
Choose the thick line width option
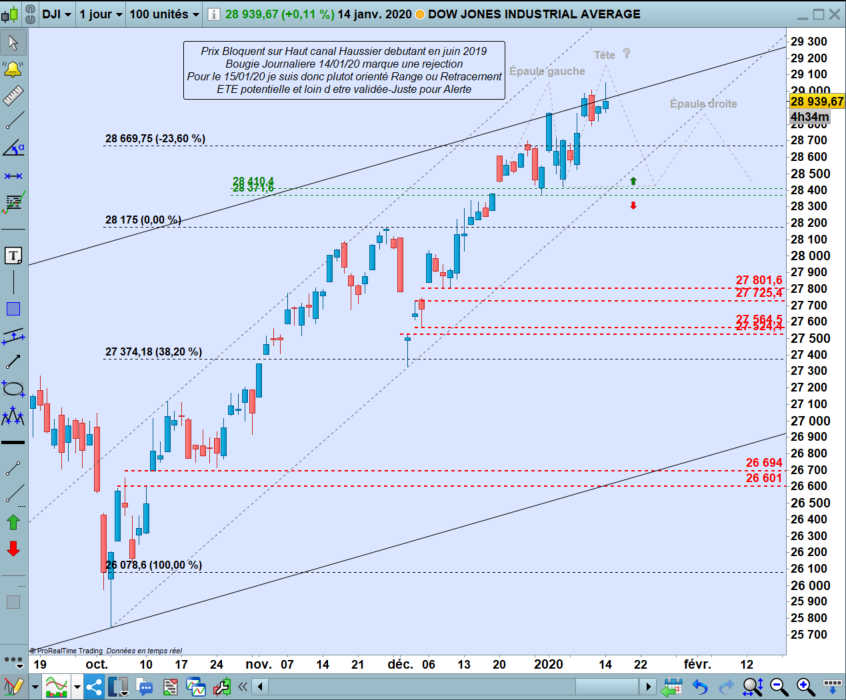point(13,443)
